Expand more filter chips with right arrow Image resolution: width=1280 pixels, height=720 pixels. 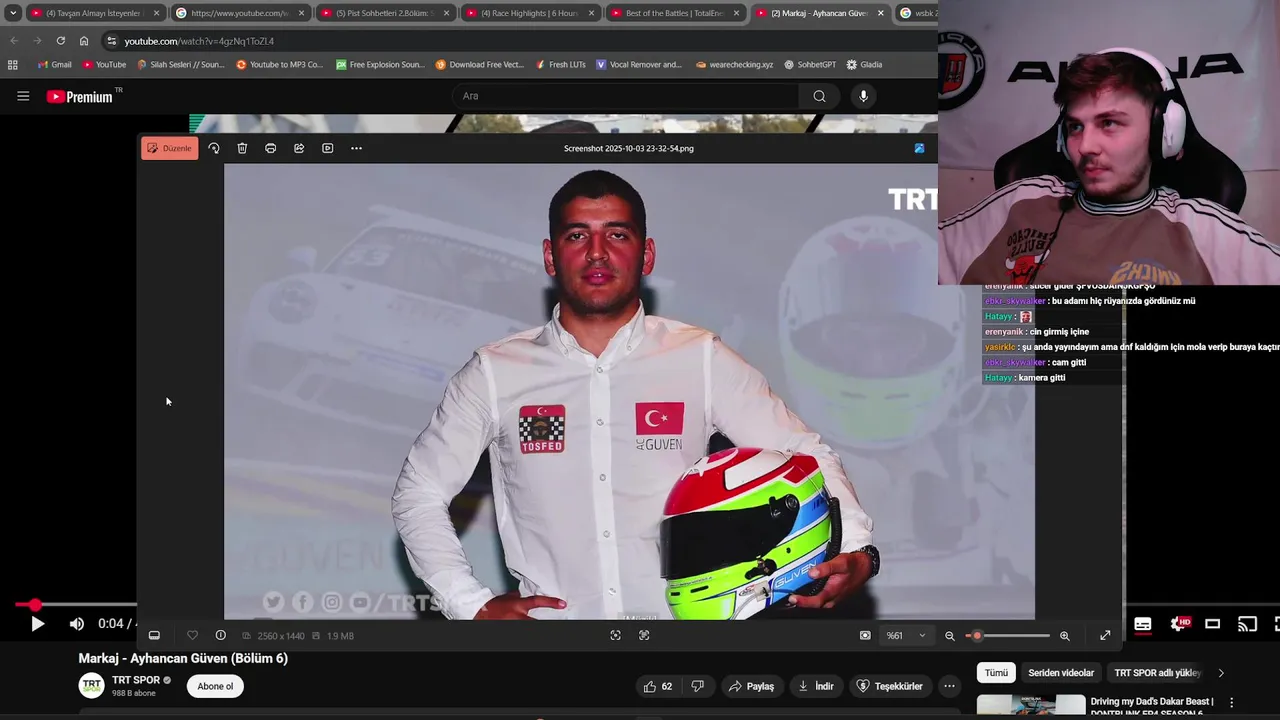tap(1221, 673)
